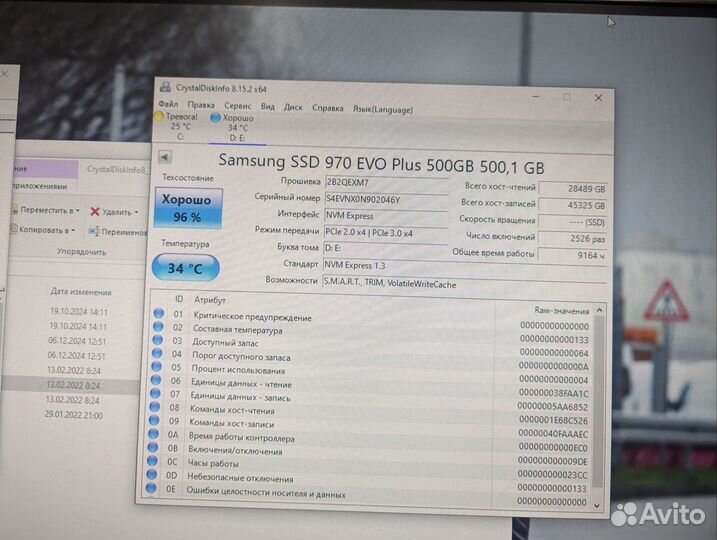
Task: Click the attribute list vertical scrollbar thumb
Action: click(x=598, y=402)
